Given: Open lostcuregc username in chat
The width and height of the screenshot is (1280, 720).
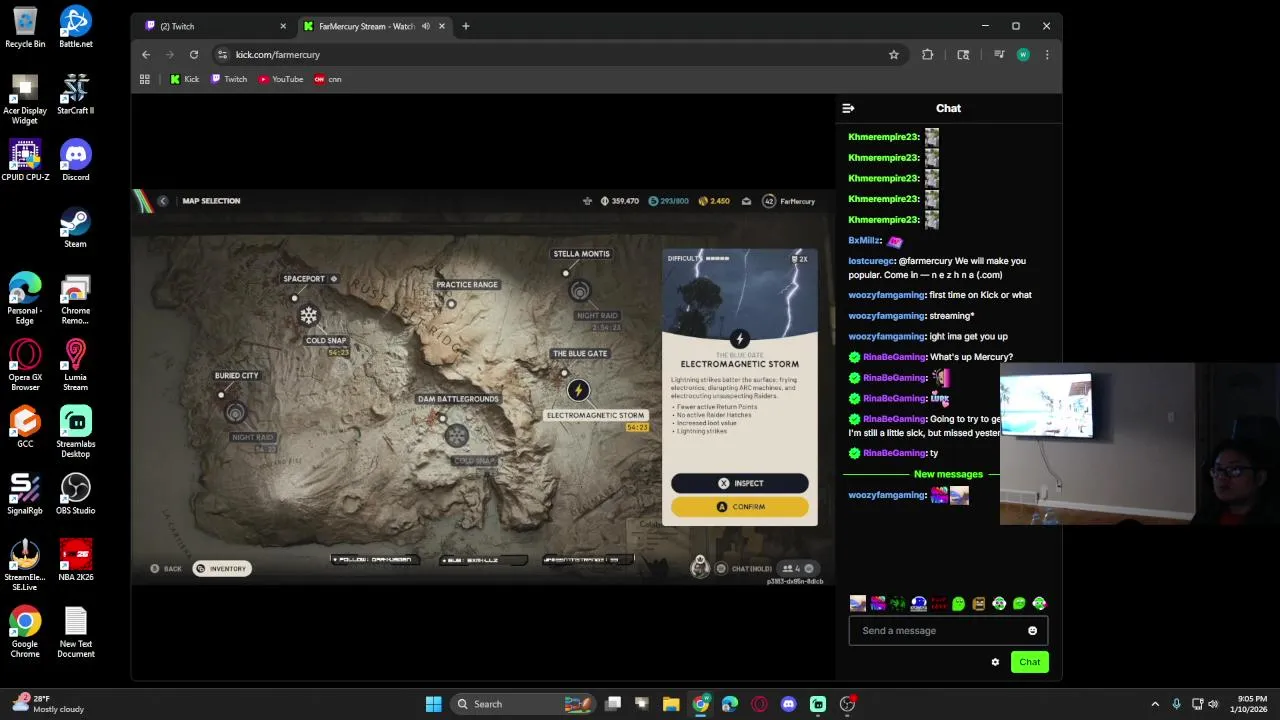Looking at the screenshot, I should tap(871, 261).
